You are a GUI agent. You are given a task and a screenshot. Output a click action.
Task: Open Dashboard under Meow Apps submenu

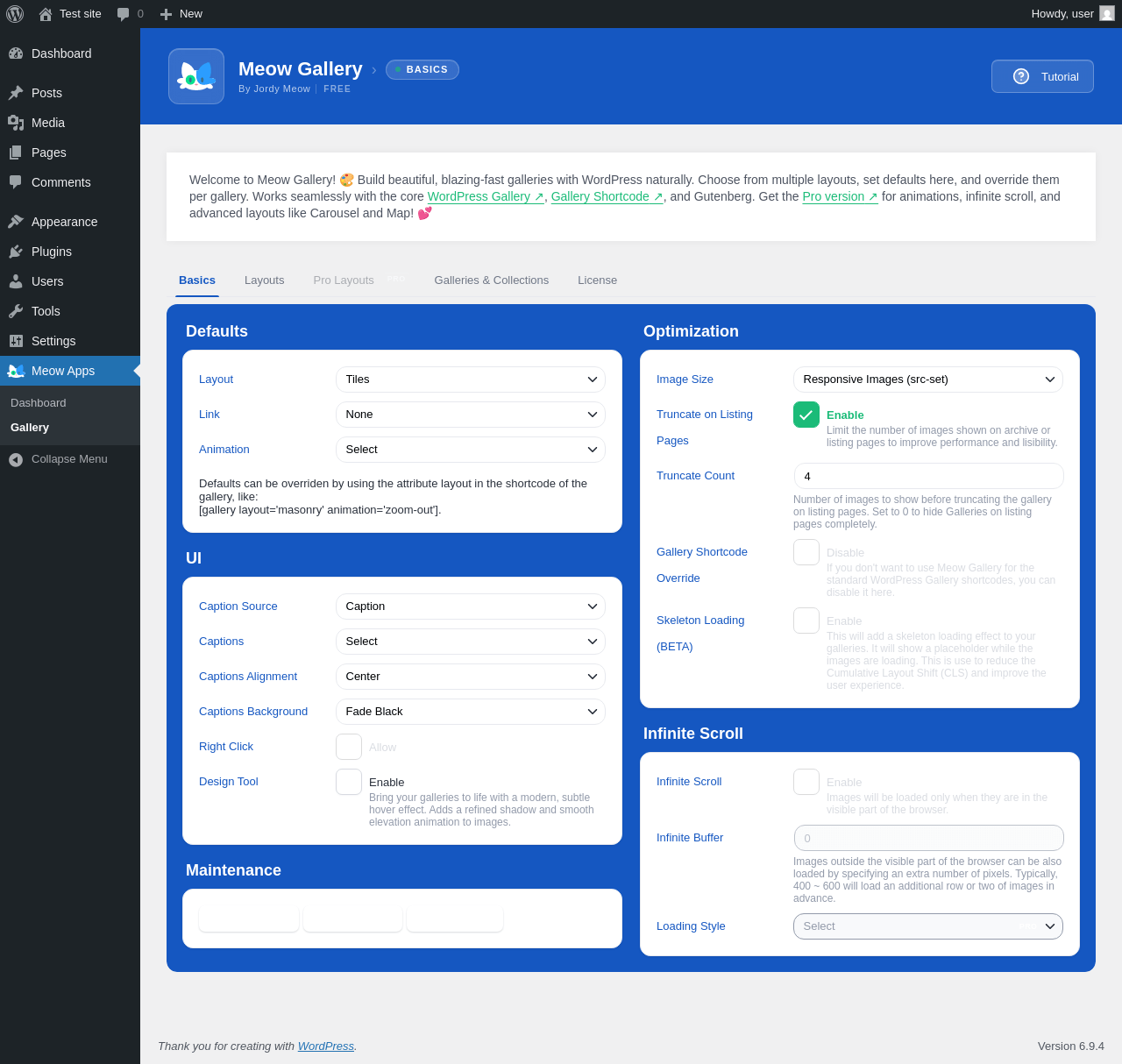[x=39, y=403]
